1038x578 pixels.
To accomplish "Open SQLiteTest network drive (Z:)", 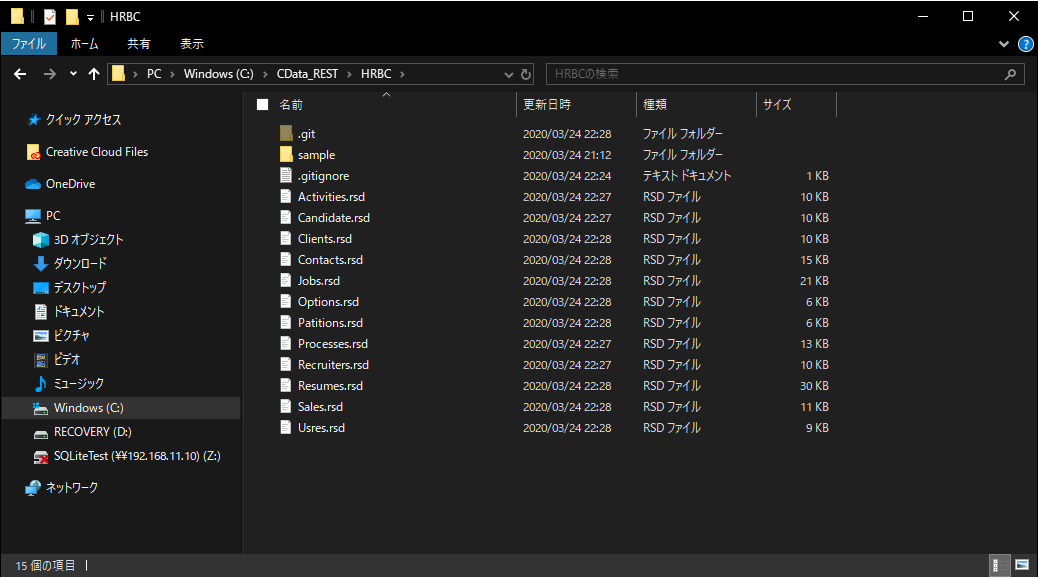I will point(137,456).
